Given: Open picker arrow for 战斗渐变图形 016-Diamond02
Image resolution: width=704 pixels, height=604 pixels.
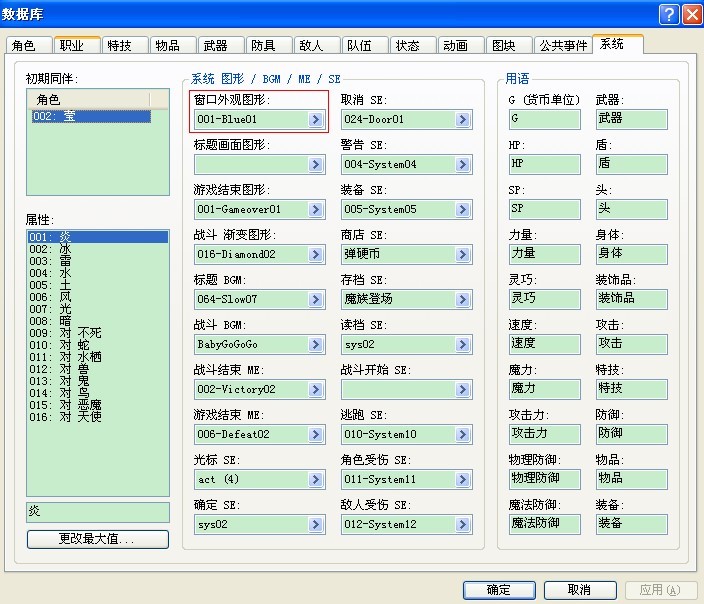Looking at the screenshot, I should click(x=316, y=255).
